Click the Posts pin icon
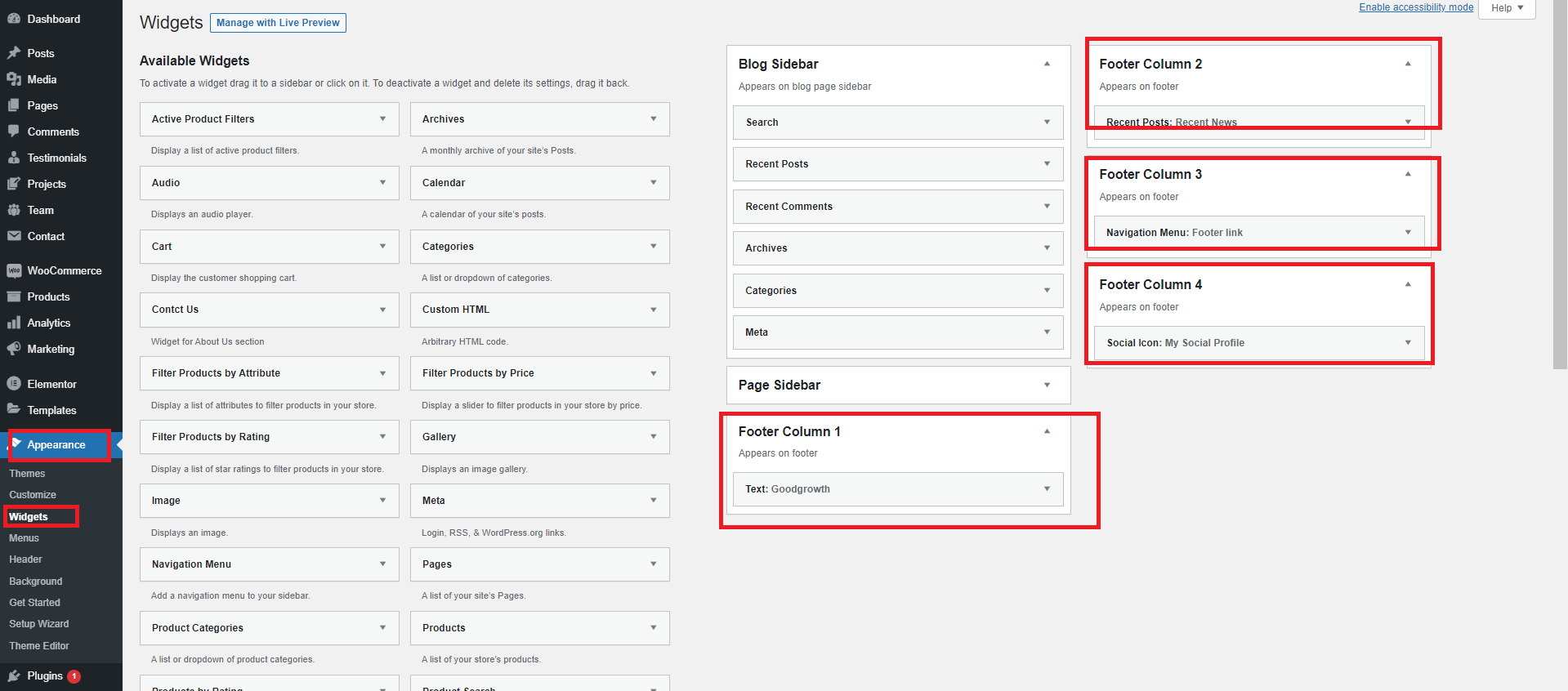The width and height of the screenshot is (1568, 691). pyautogui.click(x=14, y=53)
